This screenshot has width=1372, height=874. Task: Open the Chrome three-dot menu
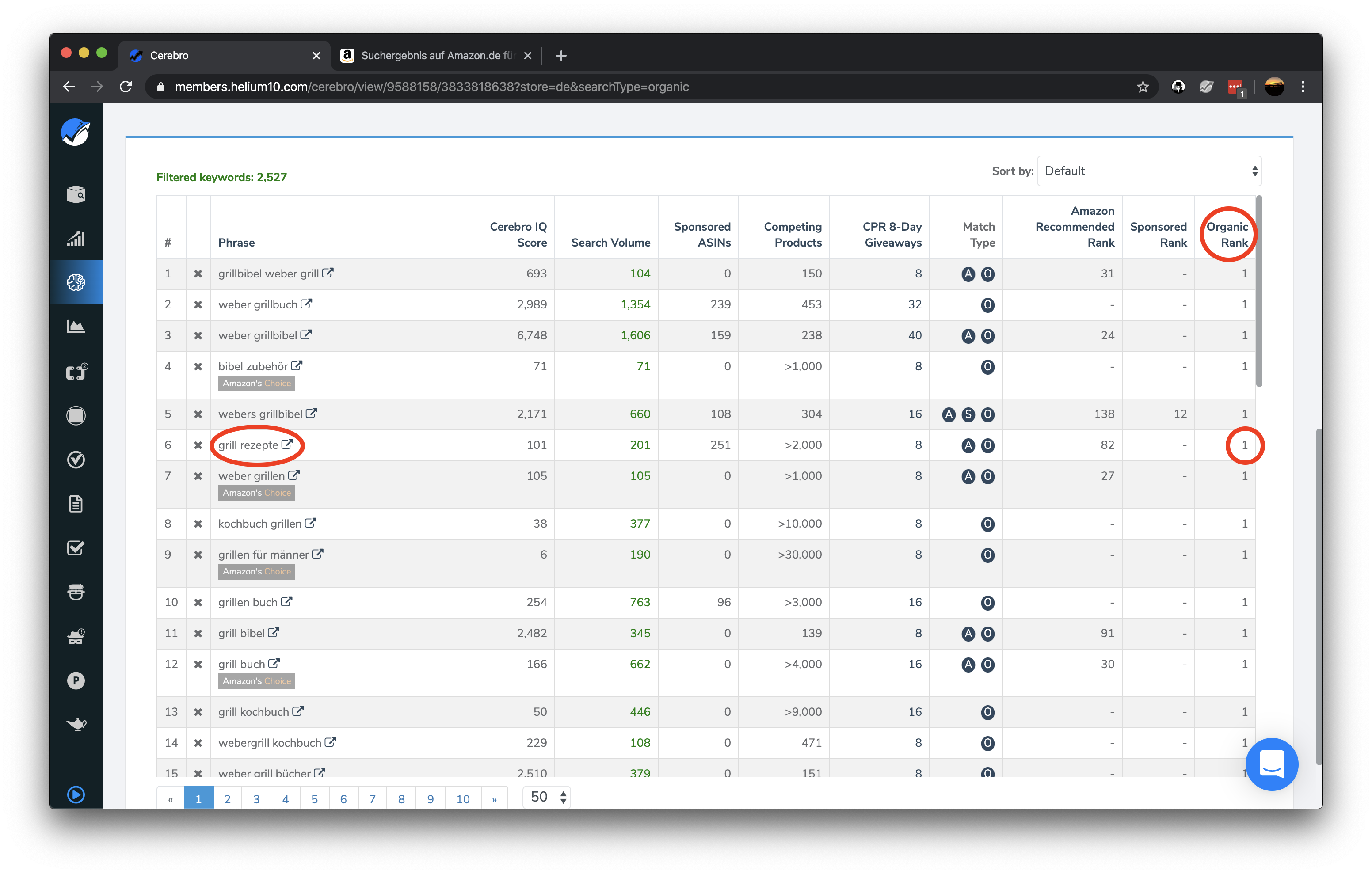pyautogui.click(x=1303, y=87)
